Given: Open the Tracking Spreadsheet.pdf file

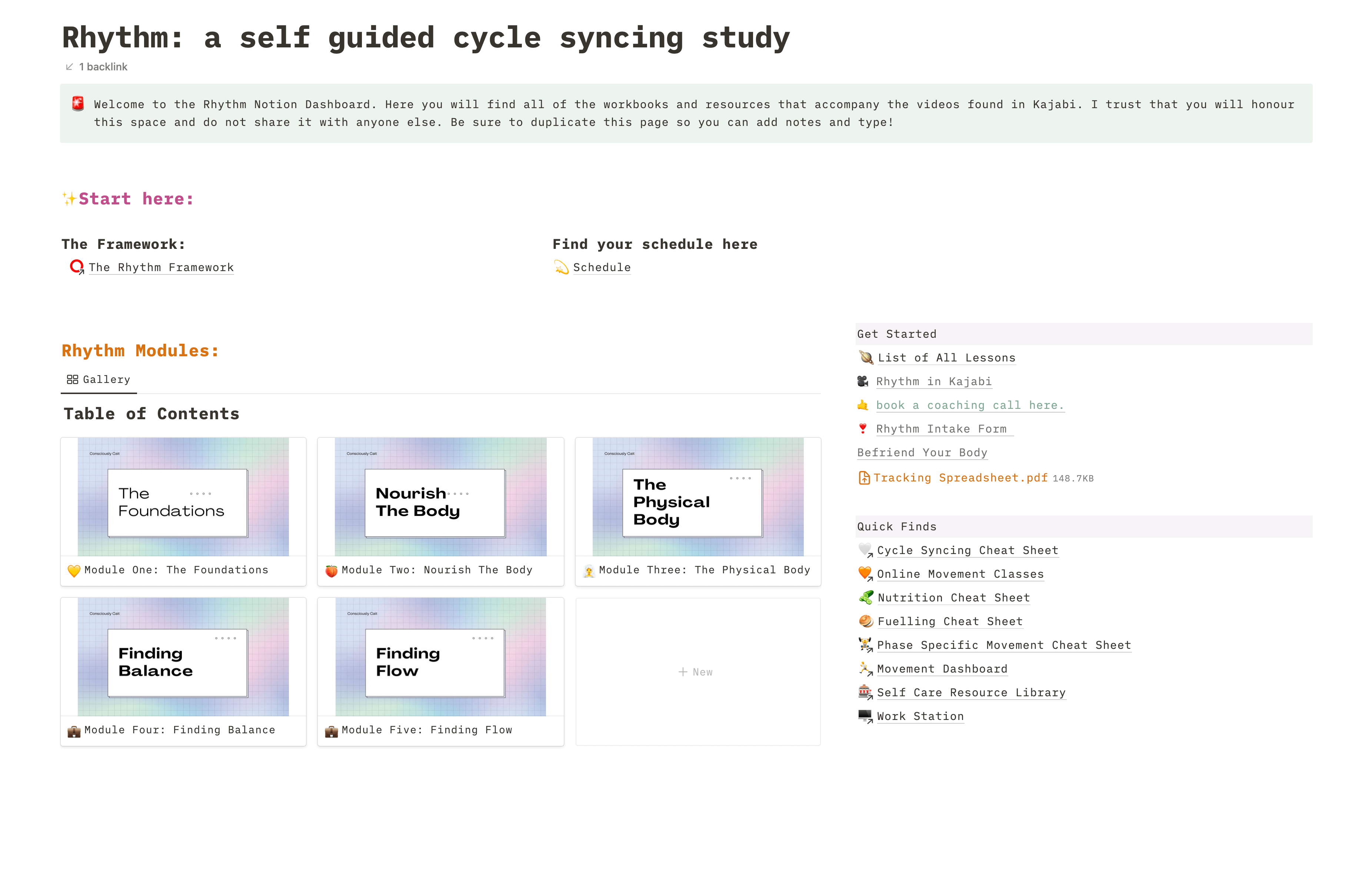Looking at the screenshot, I should [960, 477].
